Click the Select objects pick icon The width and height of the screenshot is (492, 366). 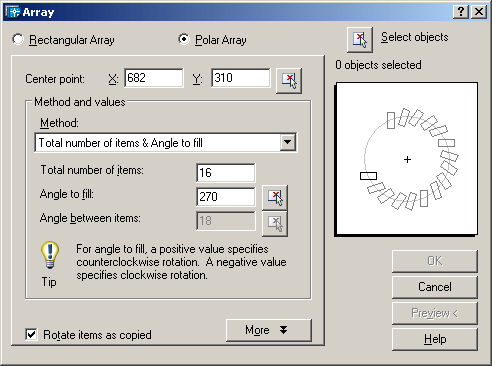coord(360,40)
